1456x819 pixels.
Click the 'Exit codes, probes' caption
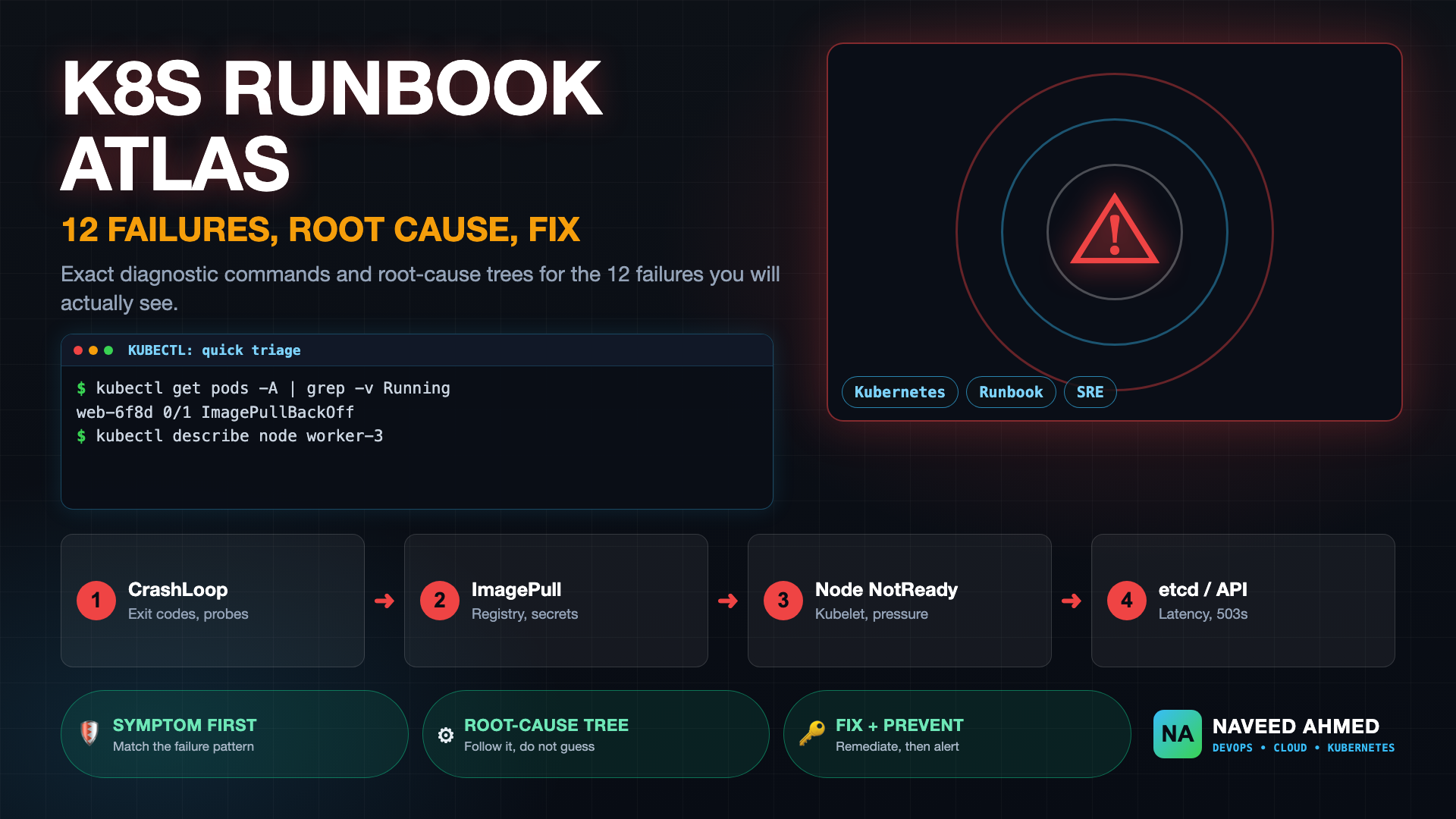coord(188,614)
